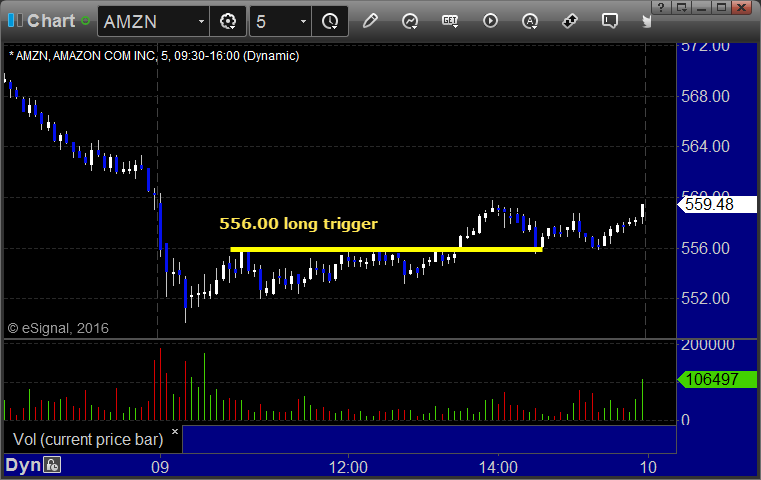This screenshot has width=761, height=480.
Task: Select the yellow horizontal trigger line
Action: pyautogui.click(x=386, y=249)
